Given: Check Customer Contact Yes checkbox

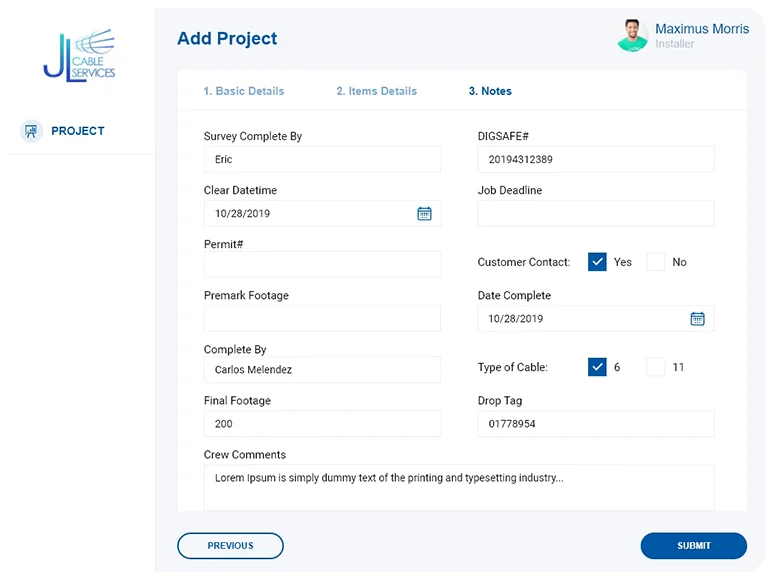Looking at the screenshot, I should (x=597, y=262).
